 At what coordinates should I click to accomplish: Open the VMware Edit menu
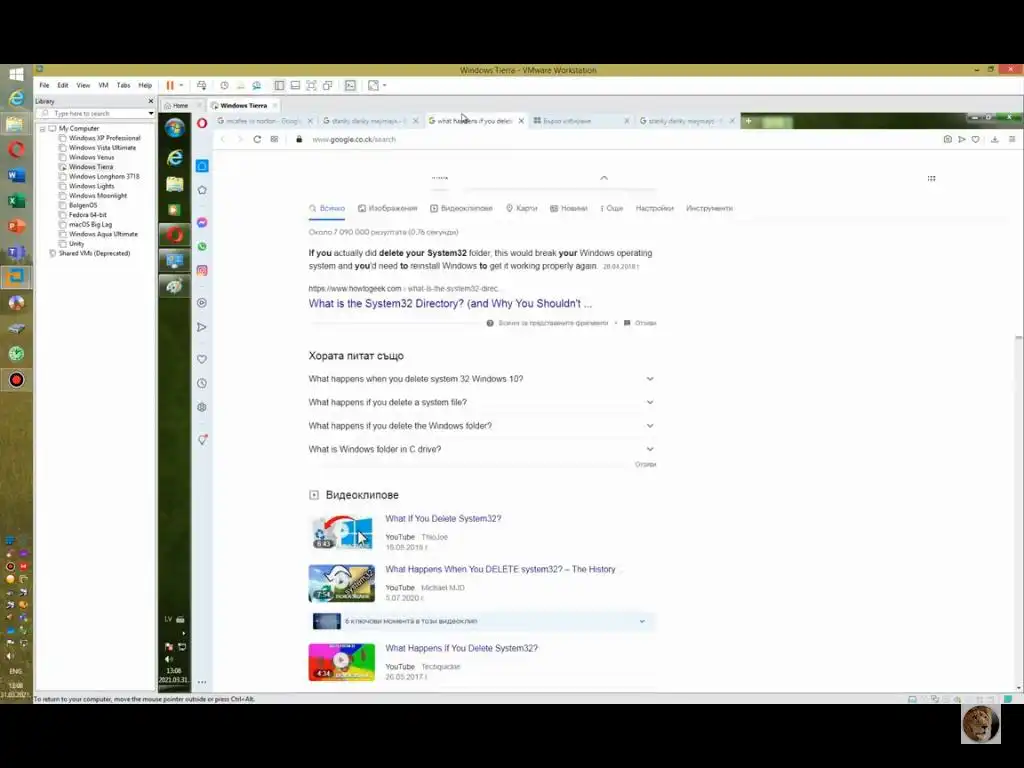tap(63, 86)
